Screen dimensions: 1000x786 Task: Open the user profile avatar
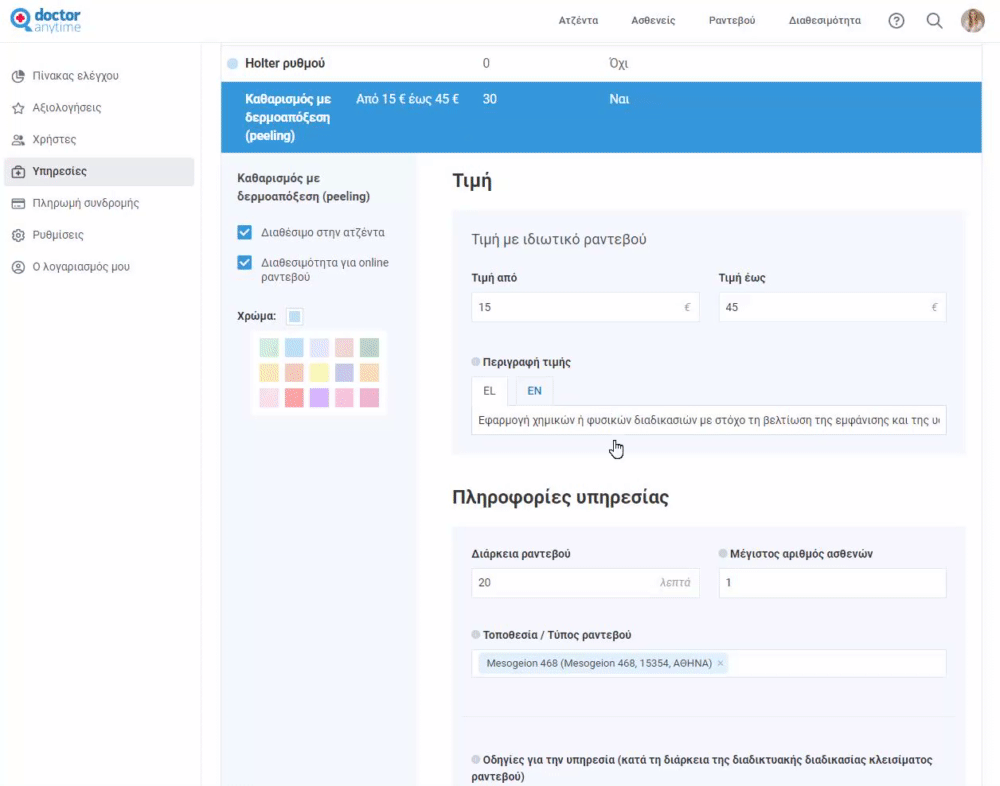[973, 20]
